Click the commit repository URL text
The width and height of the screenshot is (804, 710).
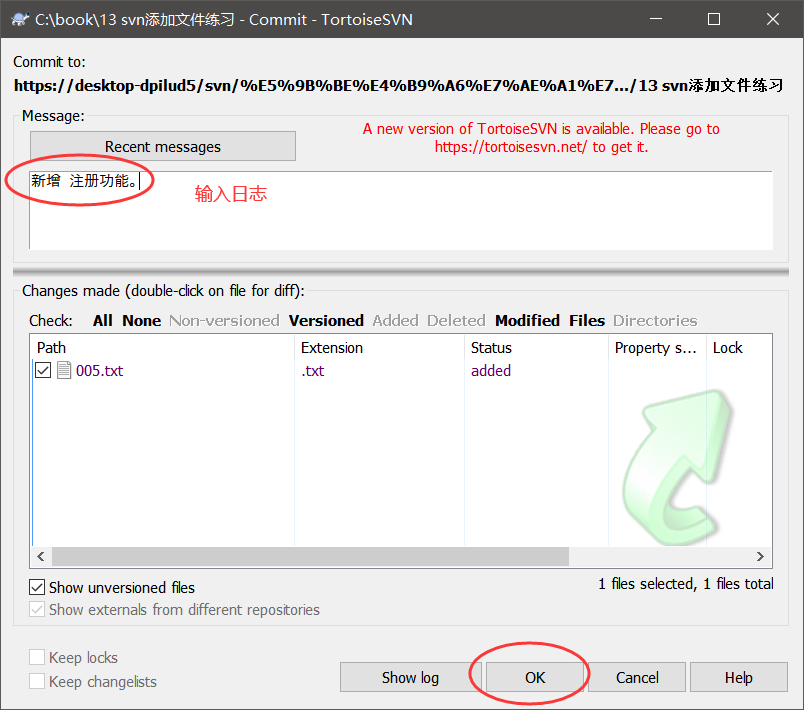click(398, 85)
